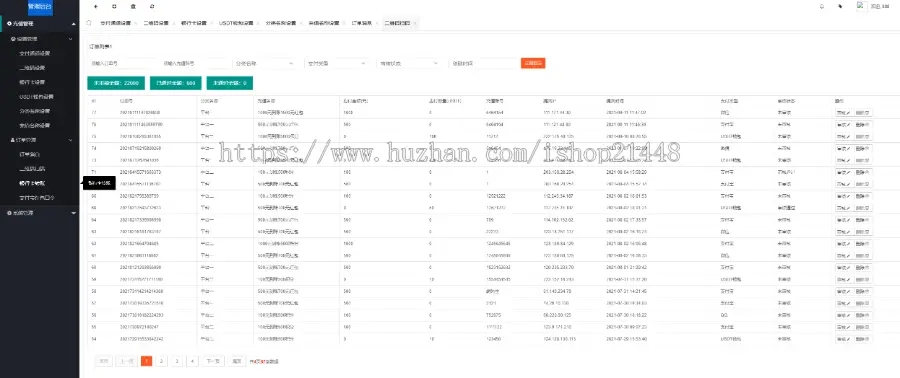Image resolution: width=900 pixels, height=378 pixels.
Task: Open USDT钱包设置 in the sidebar
Action: 36,97
